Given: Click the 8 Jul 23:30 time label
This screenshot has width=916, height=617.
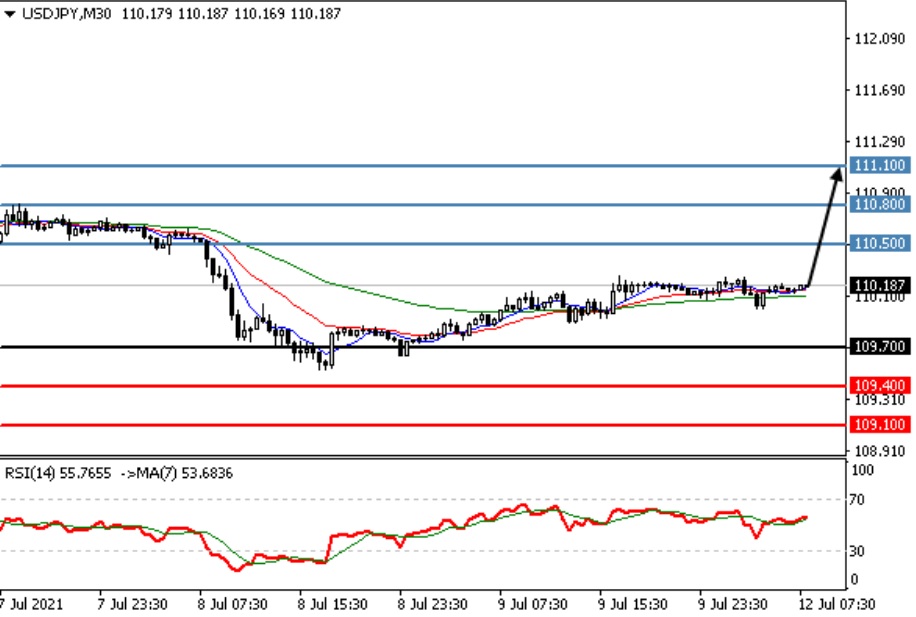Looking at the screenshot, I should coord(432,604).
